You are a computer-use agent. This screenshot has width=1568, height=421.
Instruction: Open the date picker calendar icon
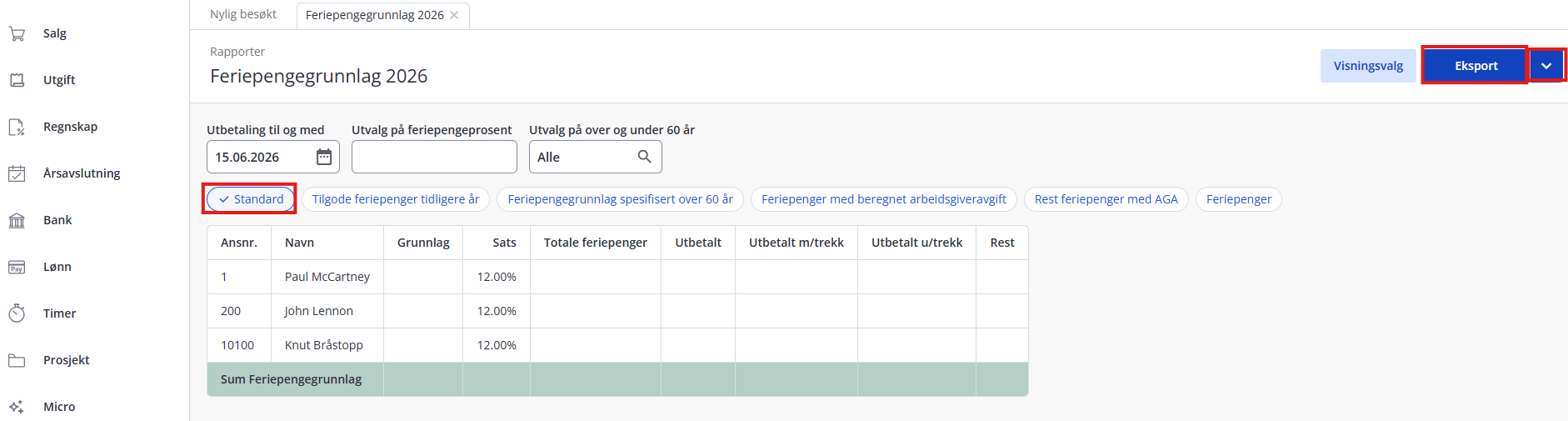pyautogui.click(x=324, y=157)
